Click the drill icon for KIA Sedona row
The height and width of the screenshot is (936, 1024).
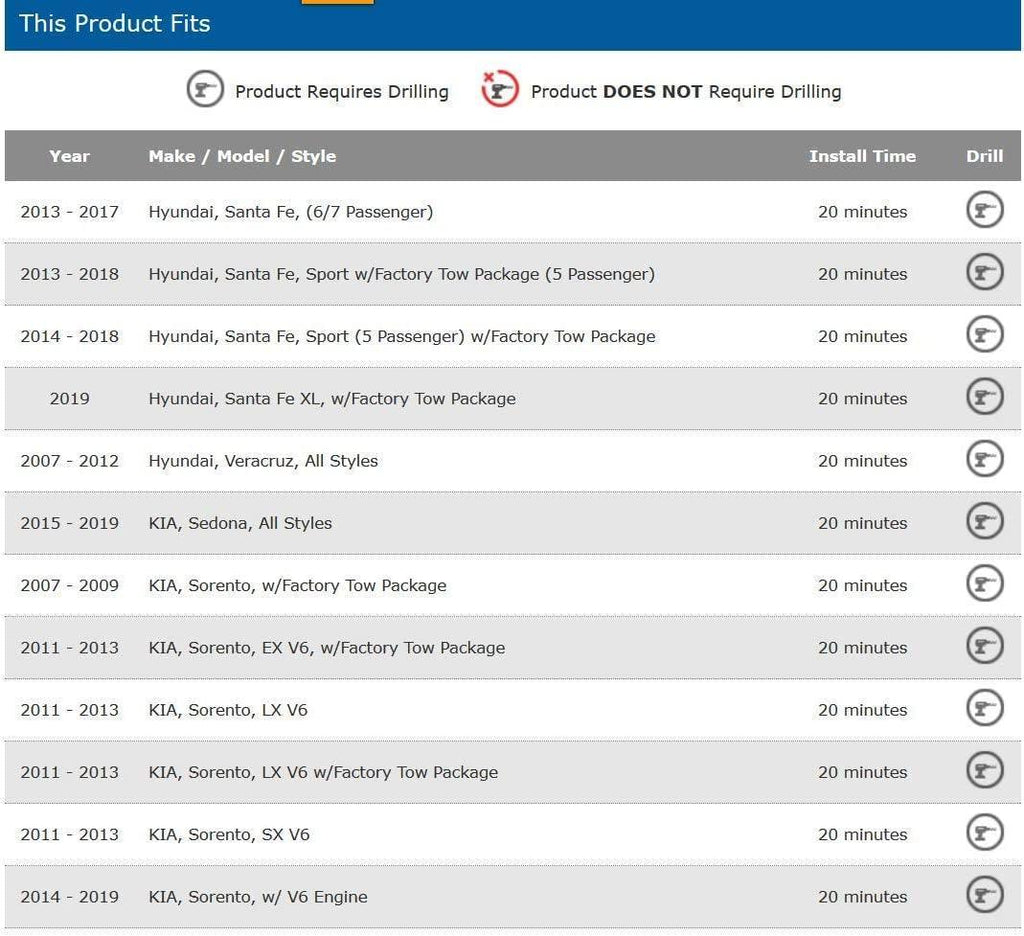pos(984,522)
